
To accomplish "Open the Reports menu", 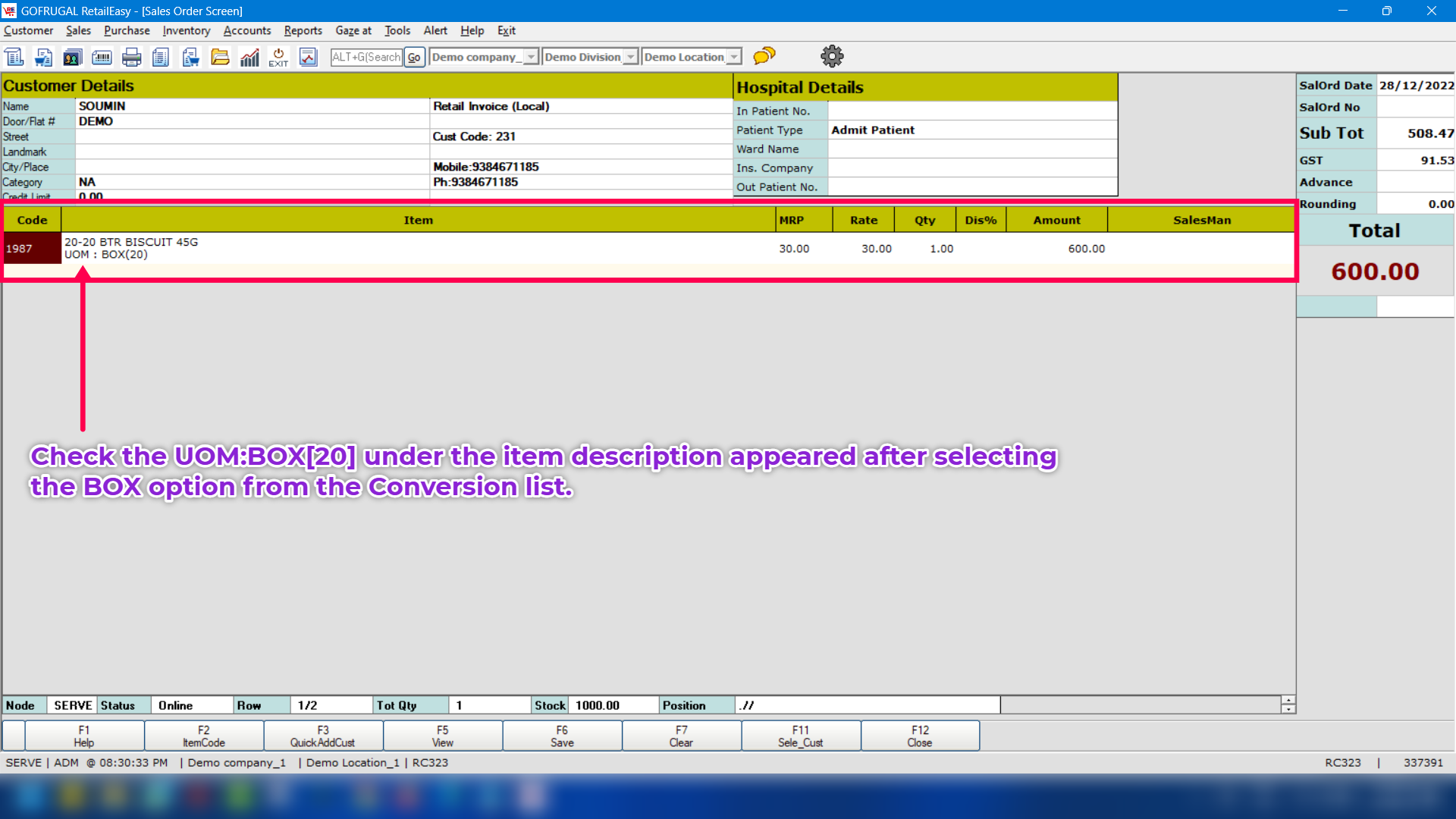I will coord(303,30).
